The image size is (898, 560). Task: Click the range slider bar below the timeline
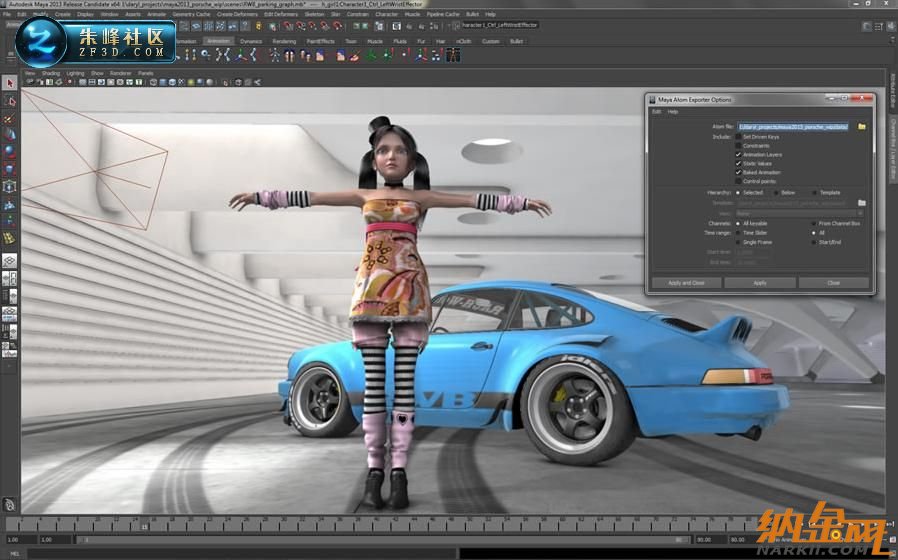coord(383,539)
